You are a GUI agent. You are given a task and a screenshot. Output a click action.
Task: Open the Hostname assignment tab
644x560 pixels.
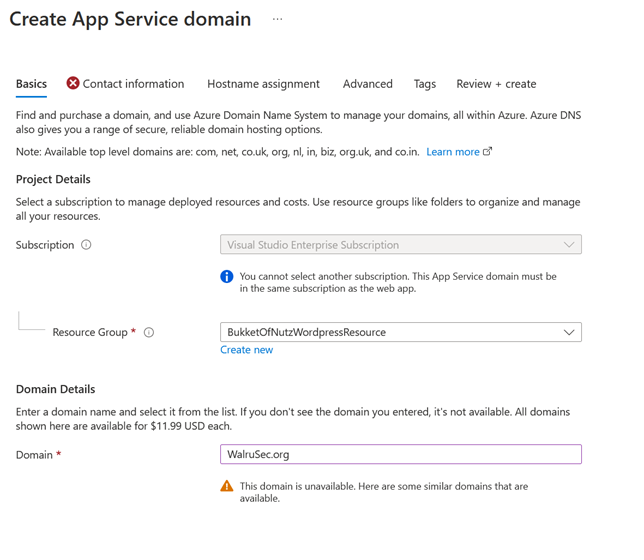(x=263, y=84)
